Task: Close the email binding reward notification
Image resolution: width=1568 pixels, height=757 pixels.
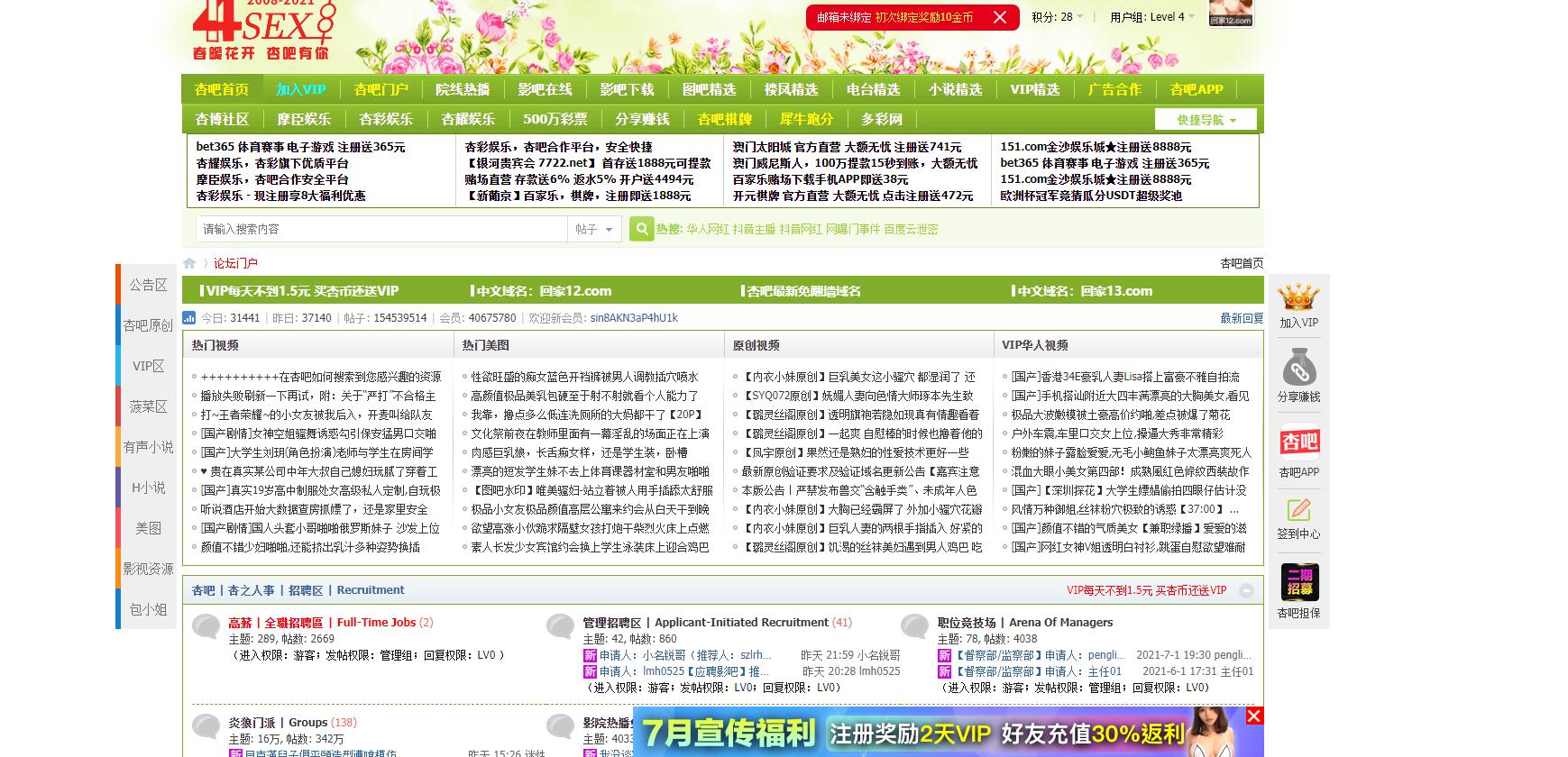Action: click(x=1000, y=17)
